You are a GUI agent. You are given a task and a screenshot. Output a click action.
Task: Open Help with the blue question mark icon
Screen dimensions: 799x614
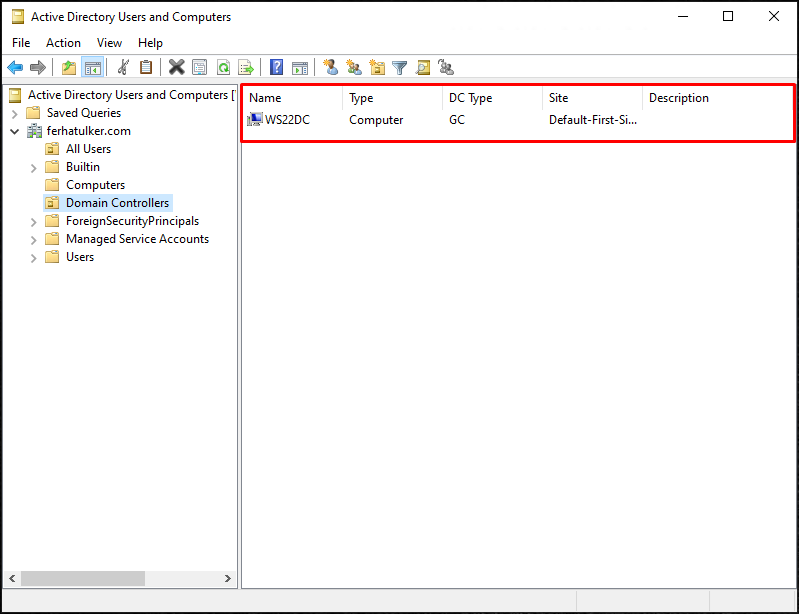click(277, 67)
